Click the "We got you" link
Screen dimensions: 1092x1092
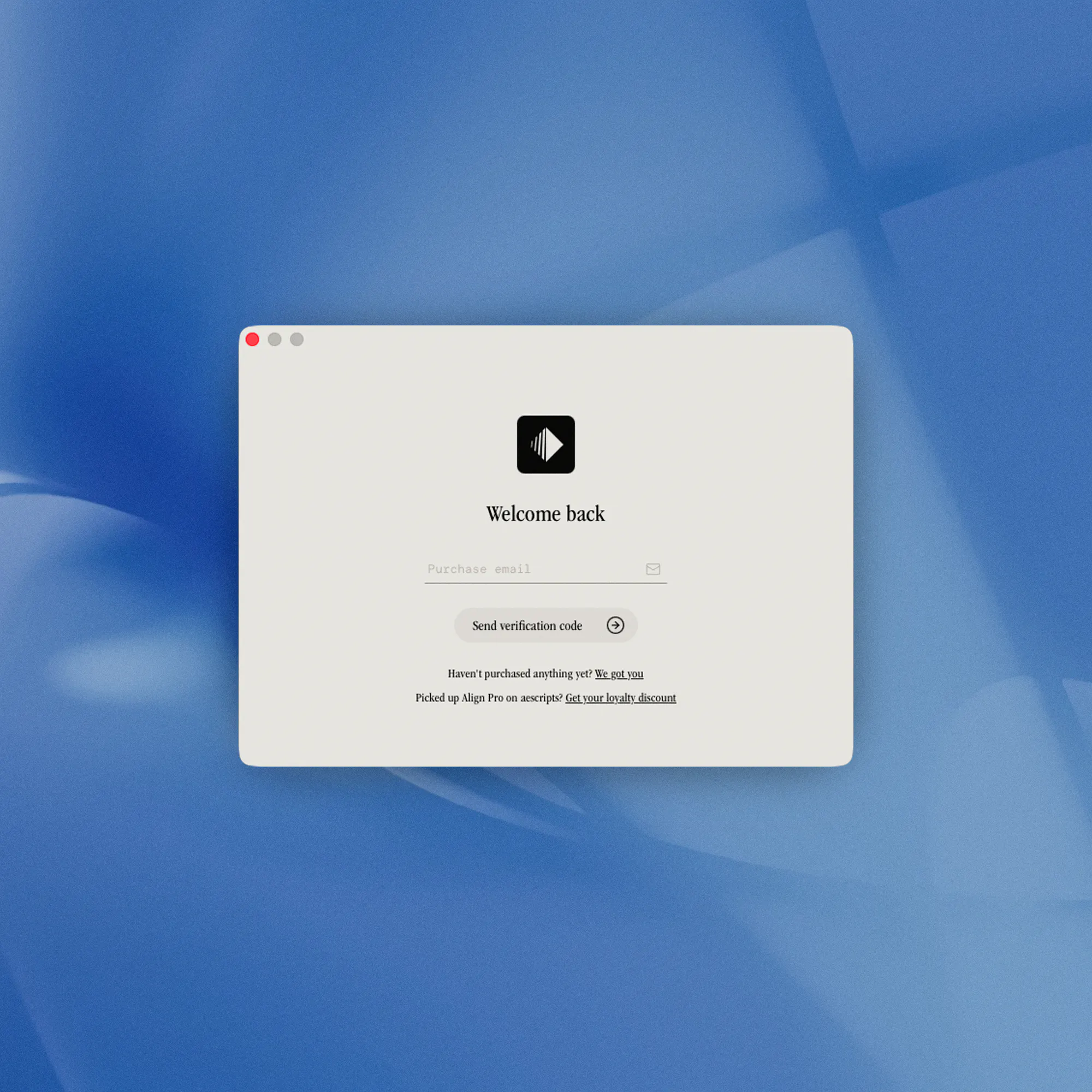point(619,674)
